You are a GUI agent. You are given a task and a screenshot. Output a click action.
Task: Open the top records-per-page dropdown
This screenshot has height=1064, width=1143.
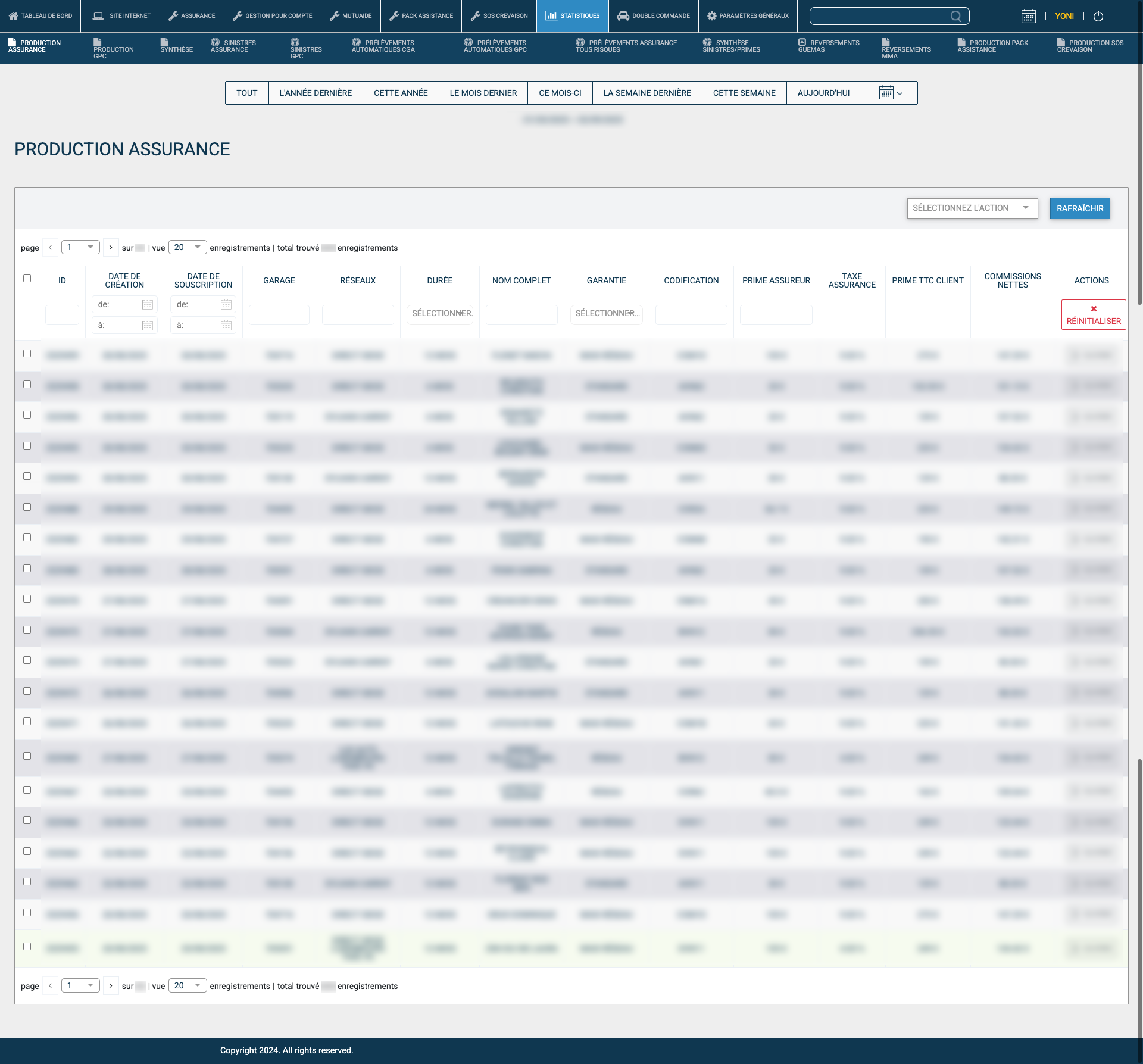[x=188, y=247]
